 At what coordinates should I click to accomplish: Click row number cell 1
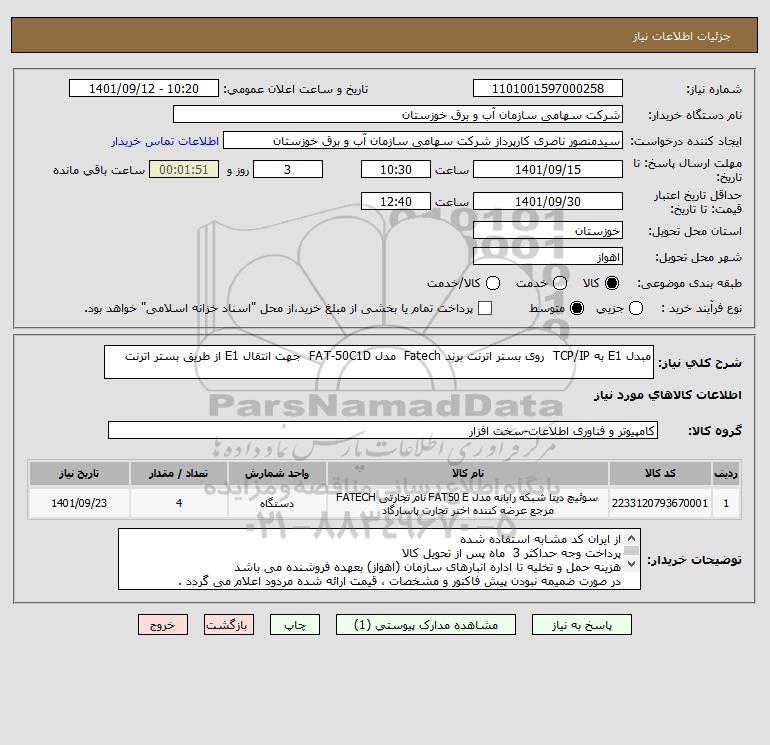coord(726,503)
